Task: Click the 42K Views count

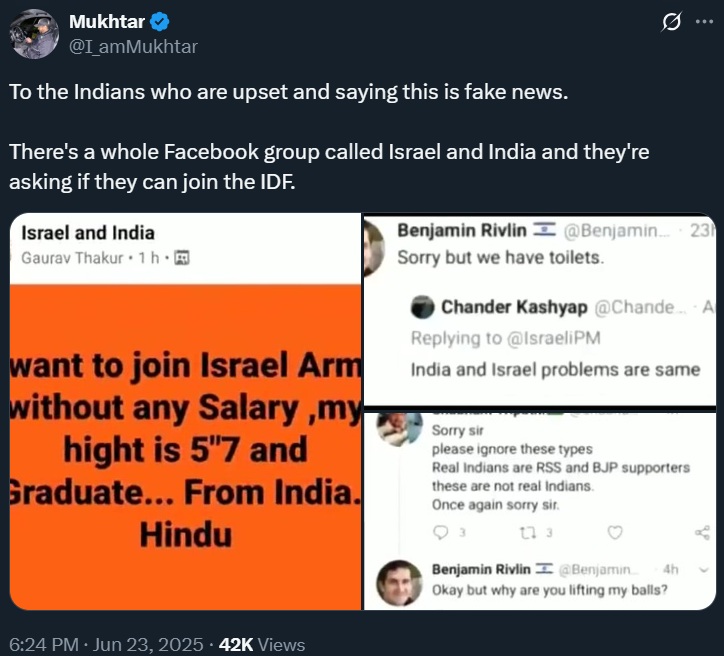Action: [x=262, y=645]
